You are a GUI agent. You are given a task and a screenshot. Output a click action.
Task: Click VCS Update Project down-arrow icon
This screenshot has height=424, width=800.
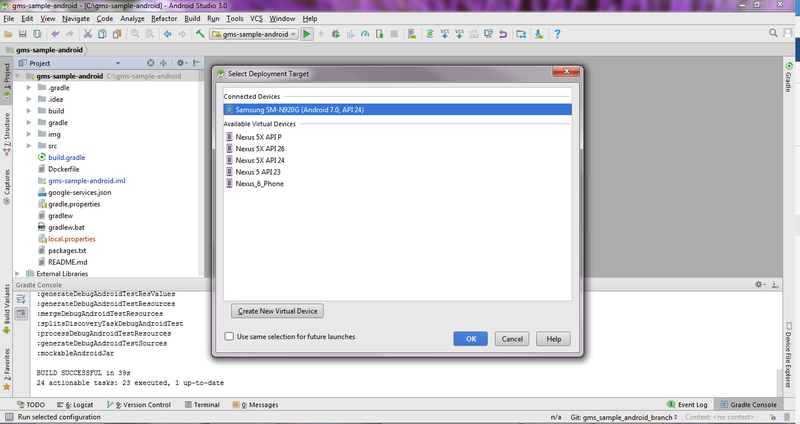[444, 34]
